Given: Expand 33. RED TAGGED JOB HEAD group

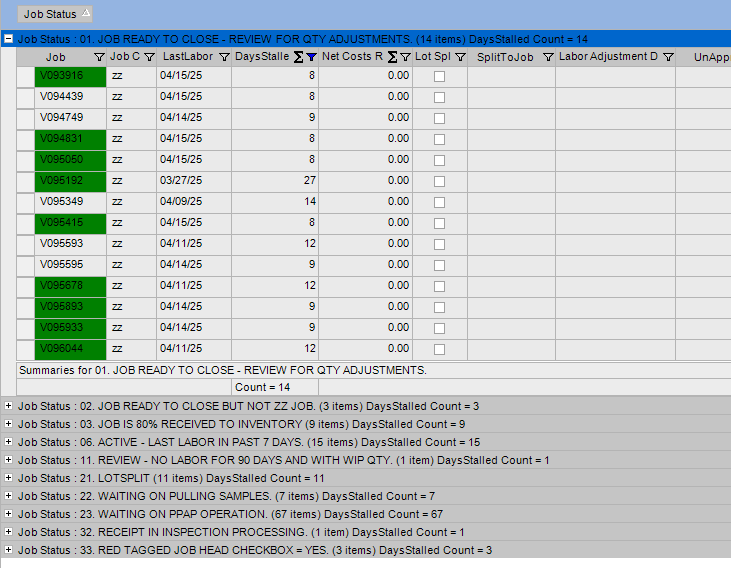Looking at the screenshot, I should (8, 550).
